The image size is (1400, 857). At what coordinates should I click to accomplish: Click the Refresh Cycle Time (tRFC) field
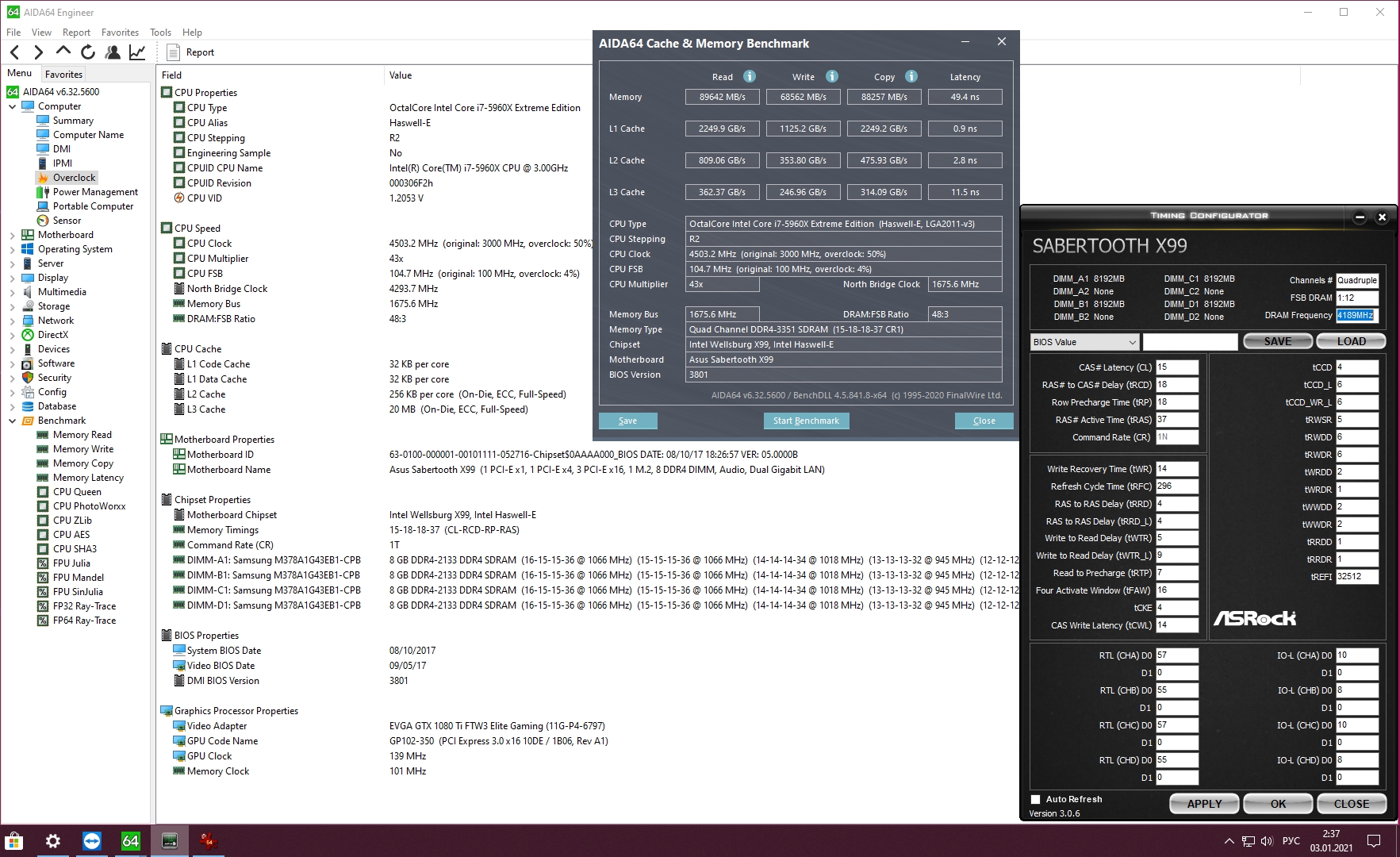pos(1176,486)
